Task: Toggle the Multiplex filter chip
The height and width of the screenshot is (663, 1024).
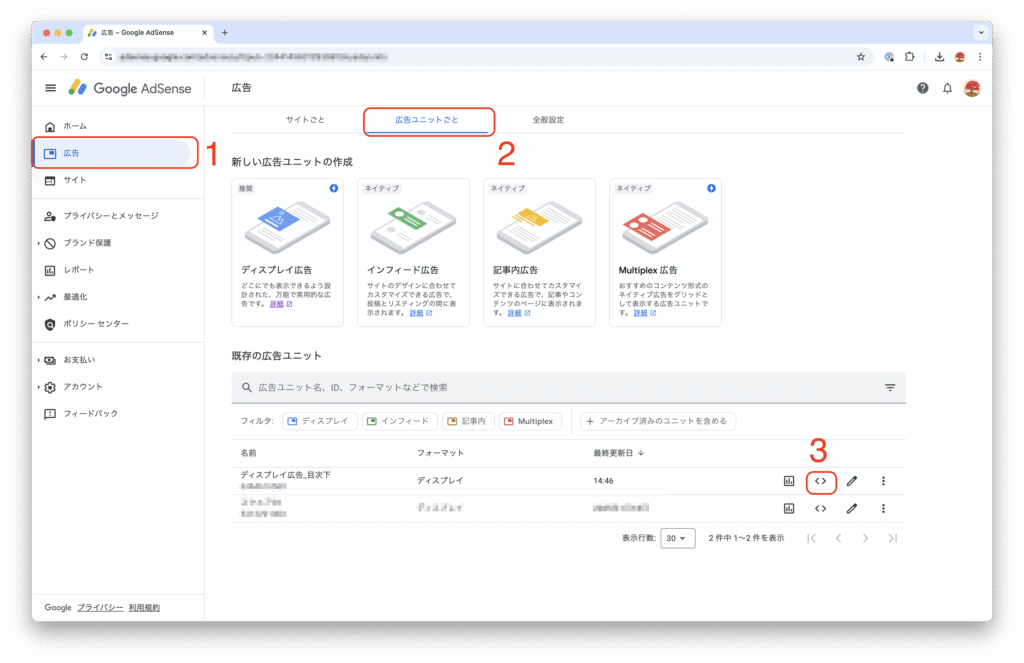Action: pos(530,421)
